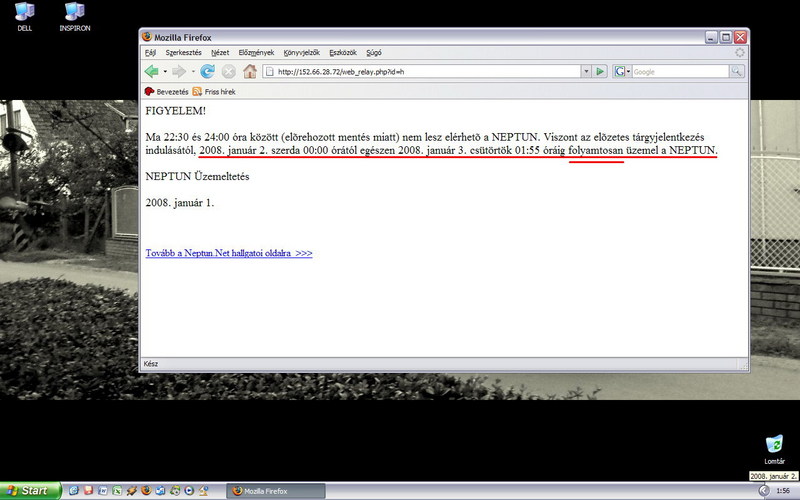Viewport: 800px width, 500px height.
Task: Launch Excel from the quick launch bar
Action: [117, 490]
